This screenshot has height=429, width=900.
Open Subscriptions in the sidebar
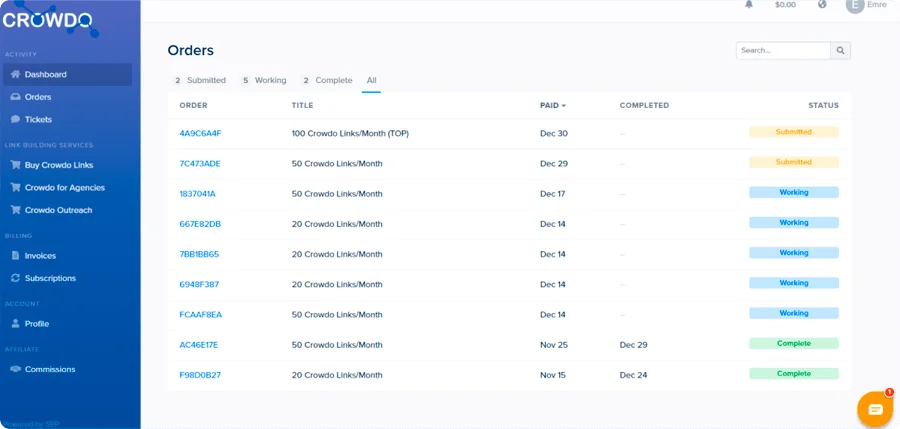tap(50, 278)
